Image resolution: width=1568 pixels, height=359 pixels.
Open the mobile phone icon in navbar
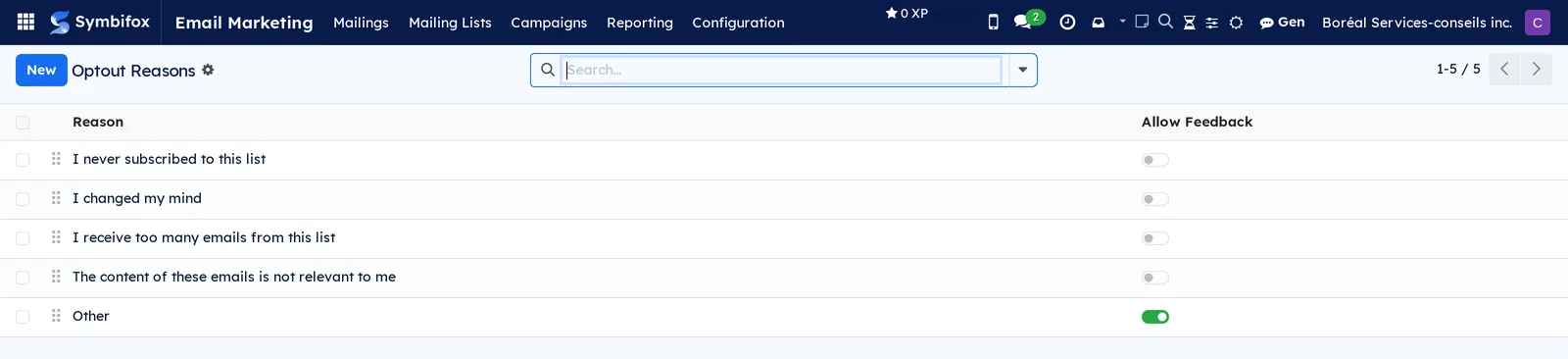993,22
